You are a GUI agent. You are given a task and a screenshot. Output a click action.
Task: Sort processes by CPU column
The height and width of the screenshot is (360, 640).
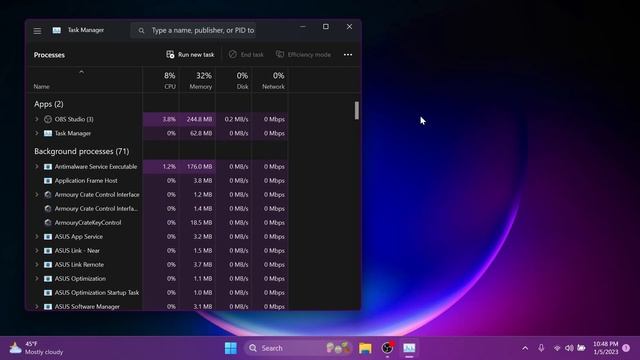161,80
